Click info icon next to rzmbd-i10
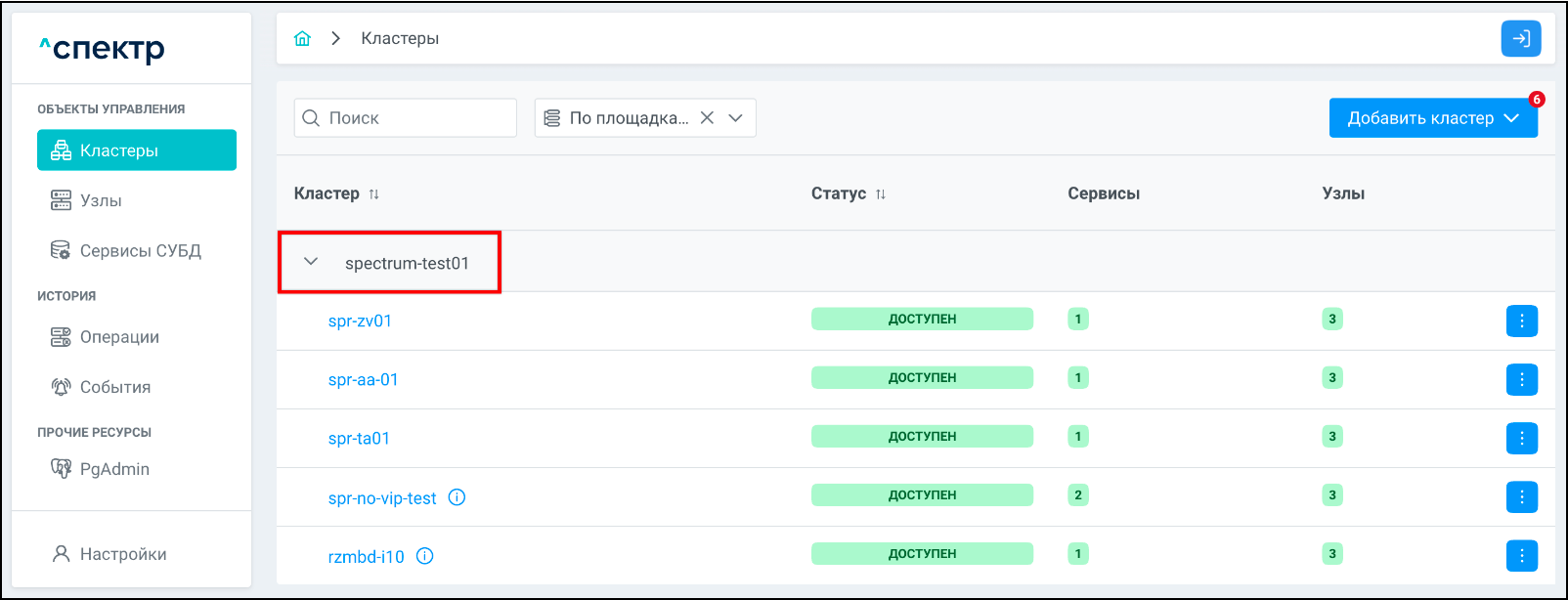The image size is (1568, 600). 424,556
